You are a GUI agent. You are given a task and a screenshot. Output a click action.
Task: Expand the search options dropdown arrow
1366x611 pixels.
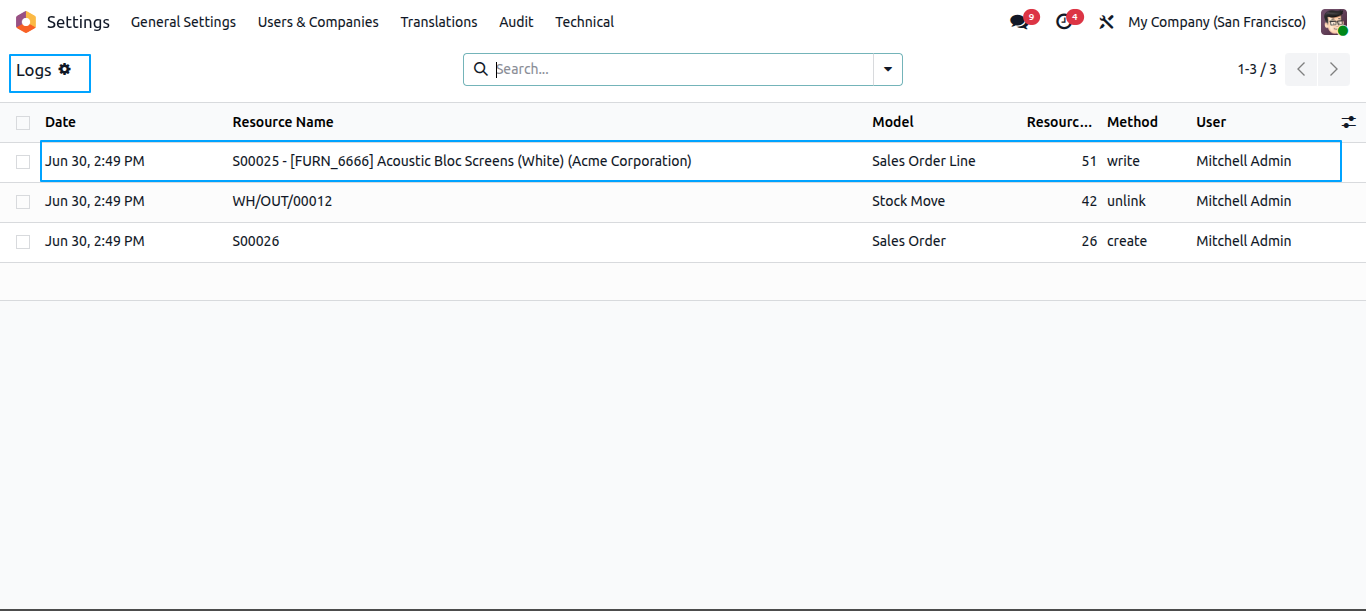tap(888, 69)
